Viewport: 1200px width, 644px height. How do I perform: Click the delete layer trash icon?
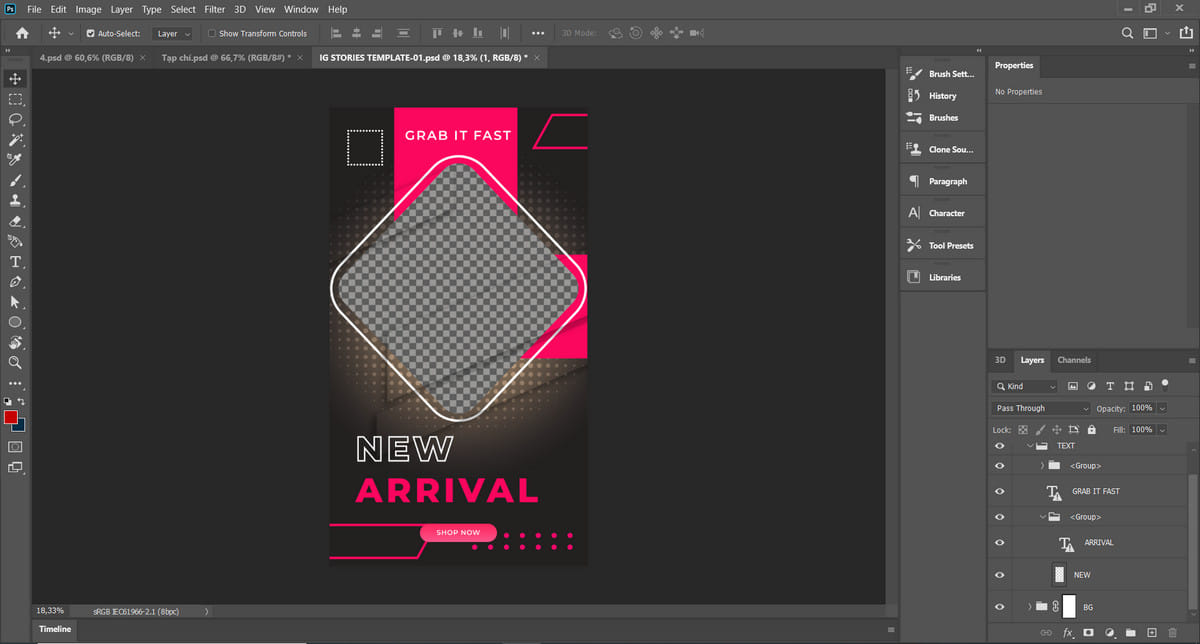pos(1174,633)
